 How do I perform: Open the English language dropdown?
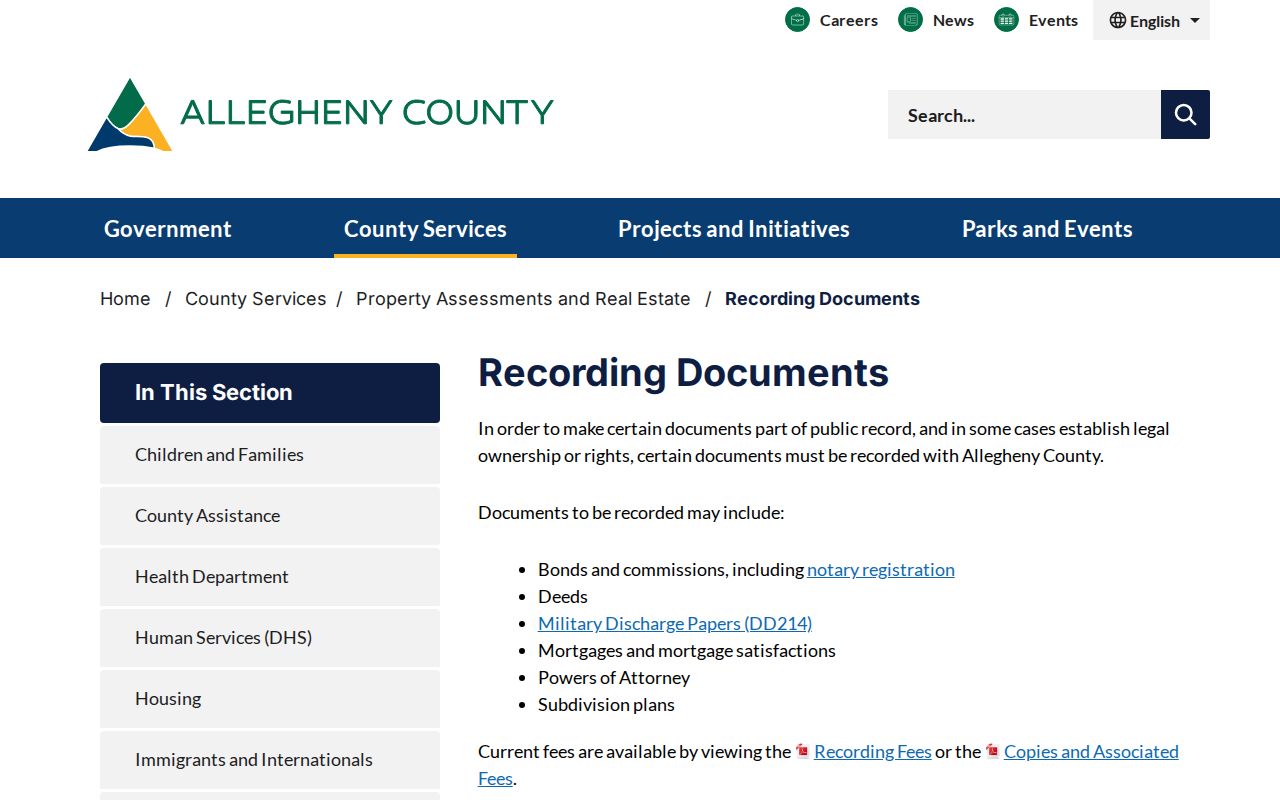pyautogui.click(x=1151, y=20)
